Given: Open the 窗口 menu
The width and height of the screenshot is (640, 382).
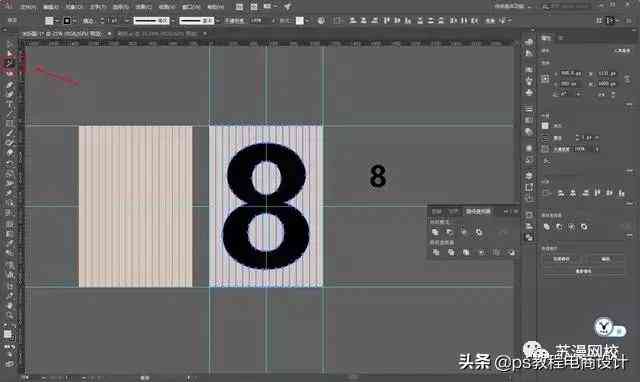Looking at the screenshot, I should [x=191, y=7].
